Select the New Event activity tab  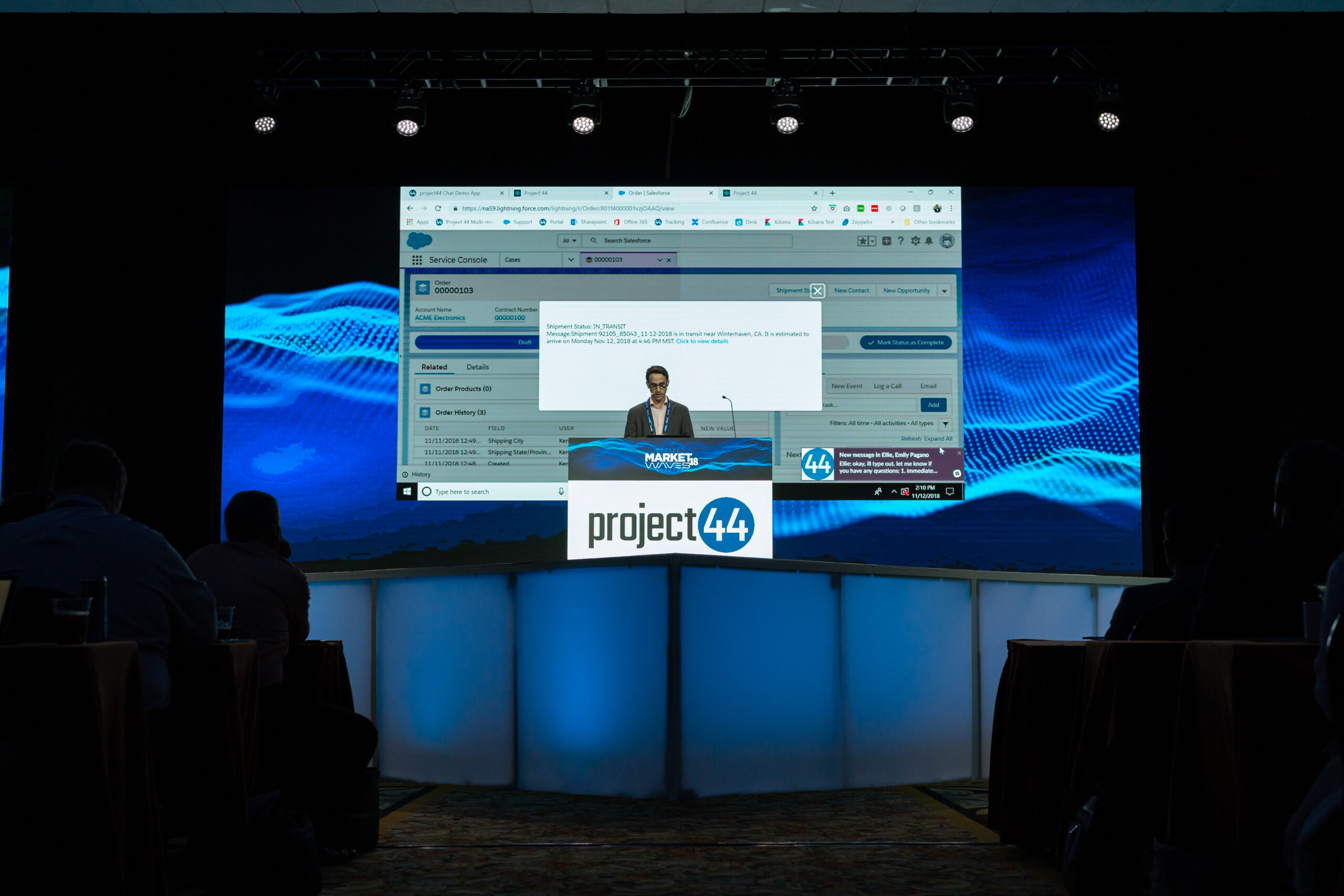point(846,386)
